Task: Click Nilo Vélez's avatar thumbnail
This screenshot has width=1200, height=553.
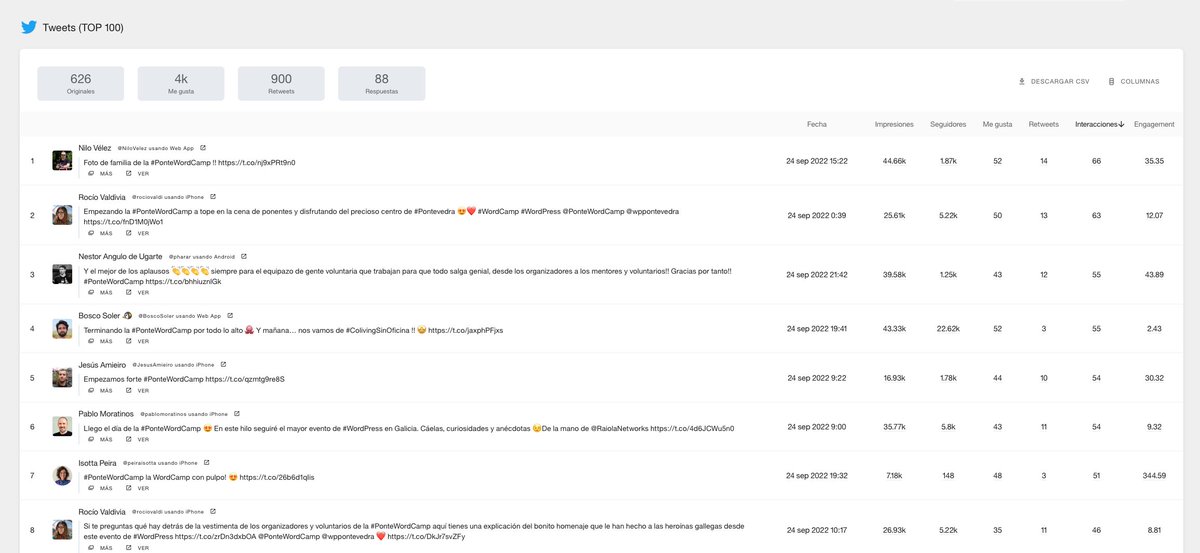Action: tap(62, 160)
